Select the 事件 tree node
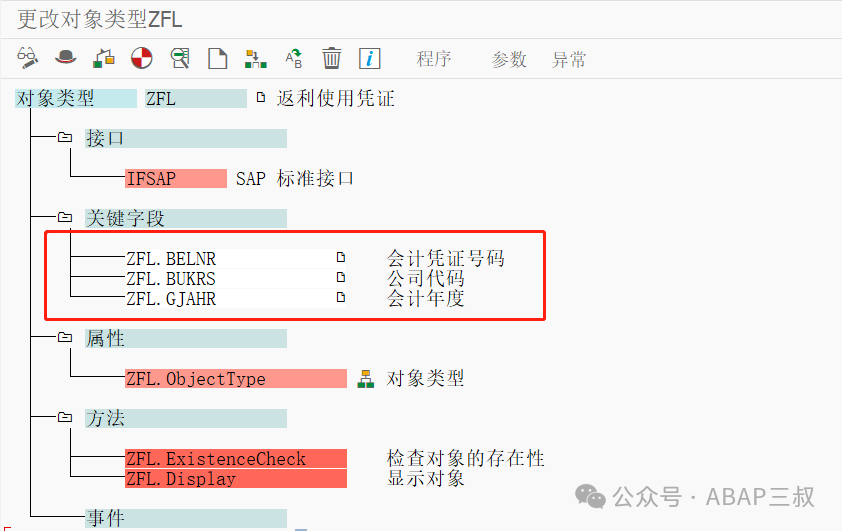This screenshot has height=531, width=842. point(186,518)
